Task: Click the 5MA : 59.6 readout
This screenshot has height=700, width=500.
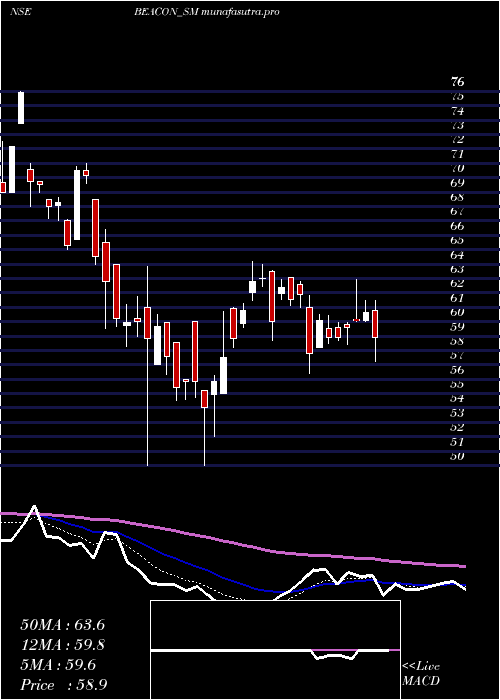Action: pos(58,665)
